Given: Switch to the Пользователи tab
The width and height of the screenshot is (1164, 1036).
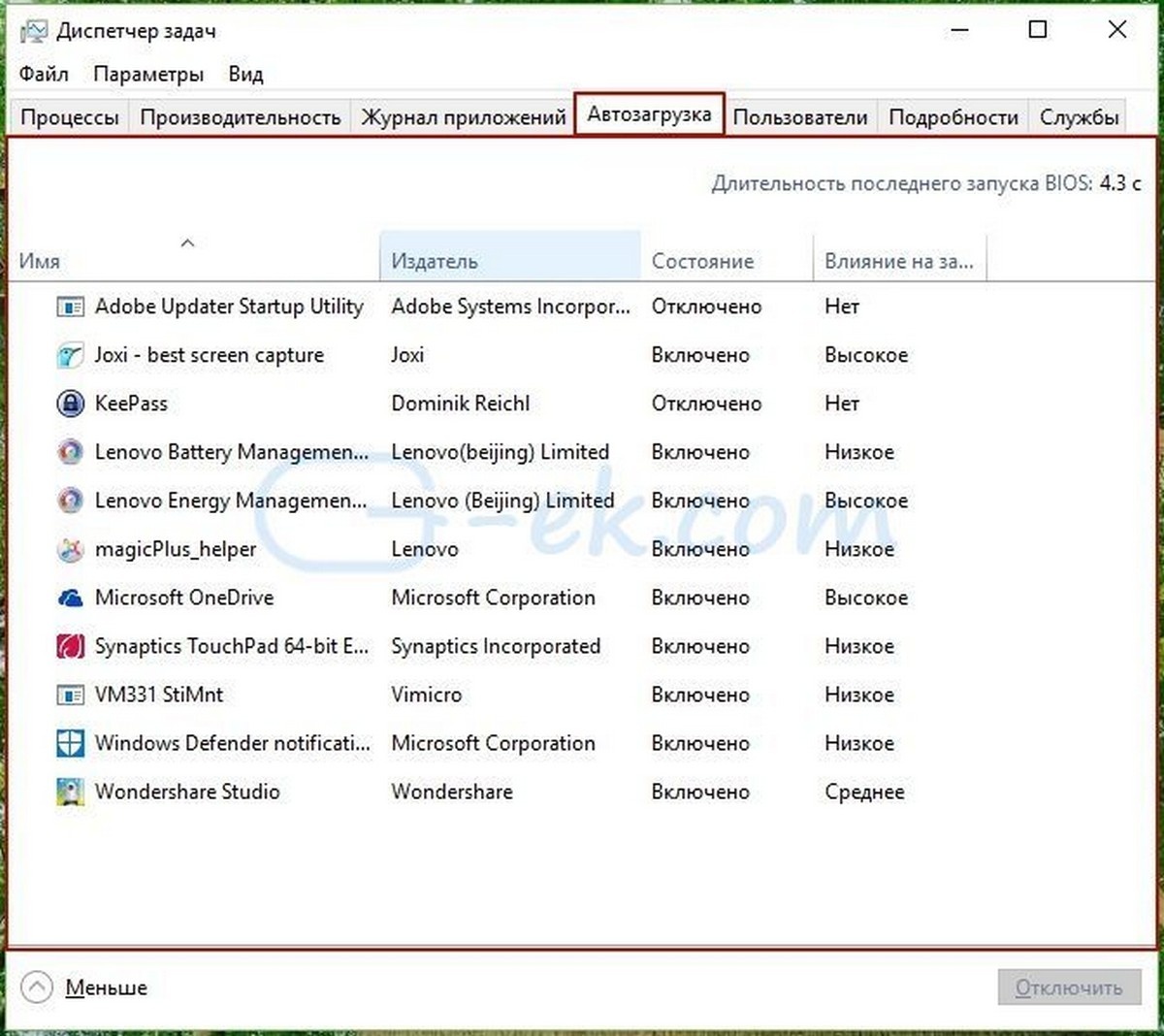Looking at the screenshot, I should [x=800, y=117].
